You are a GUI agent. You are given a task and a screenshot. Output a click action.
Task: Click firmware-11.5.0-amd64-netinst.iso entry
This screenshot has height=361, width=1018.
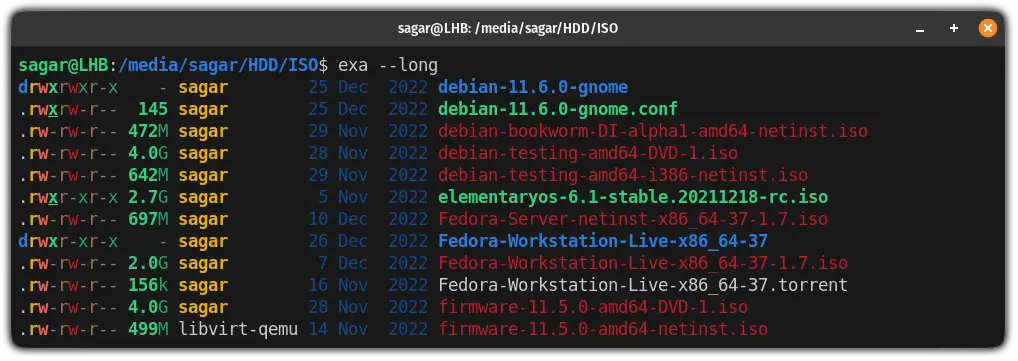click(603, 329)
